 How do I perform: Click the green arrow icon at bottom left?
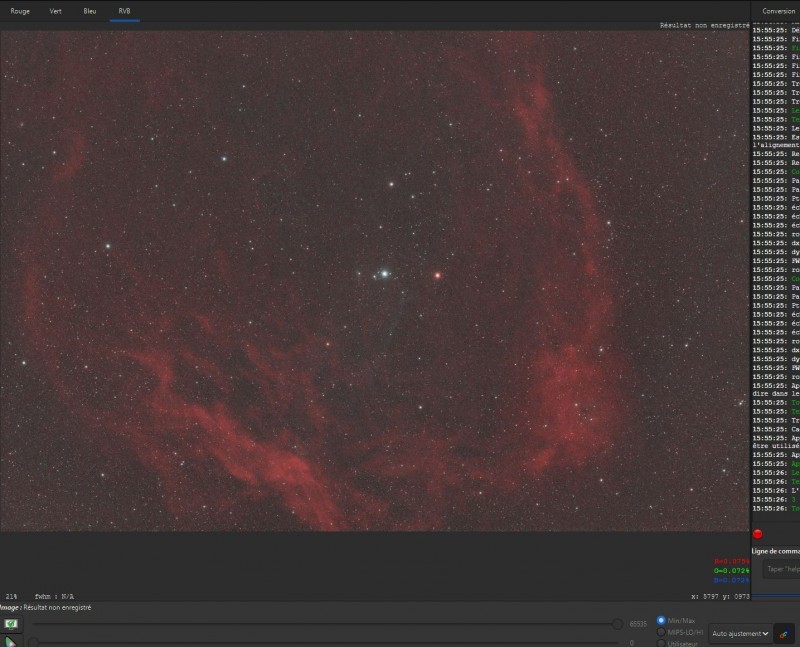coord(10,641)
